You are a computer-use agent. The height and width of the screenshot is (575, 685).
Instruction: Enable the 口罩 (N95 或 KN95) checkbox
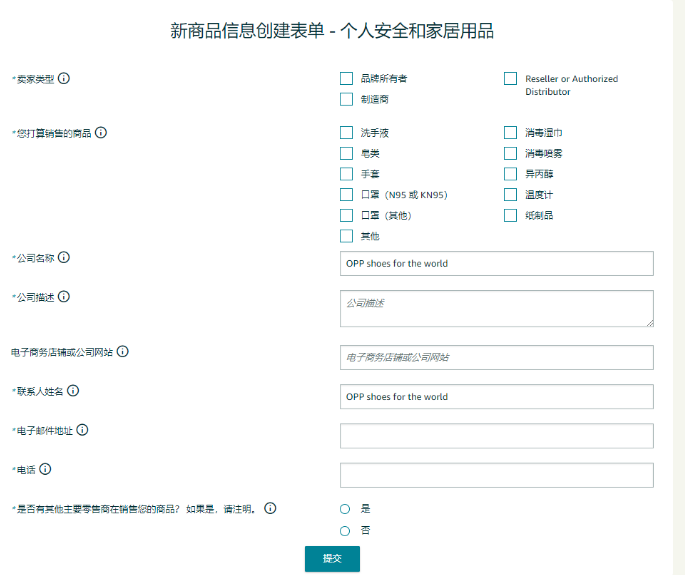coord(346,194)
